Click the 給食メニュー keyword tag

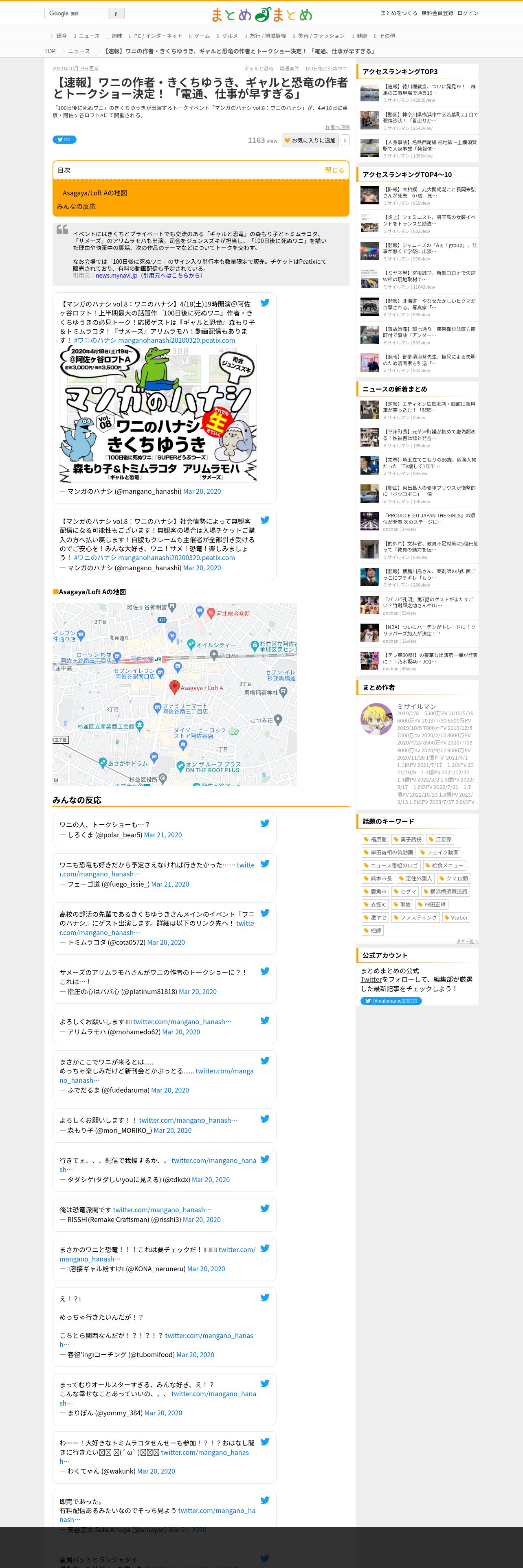tap(444, 865)
